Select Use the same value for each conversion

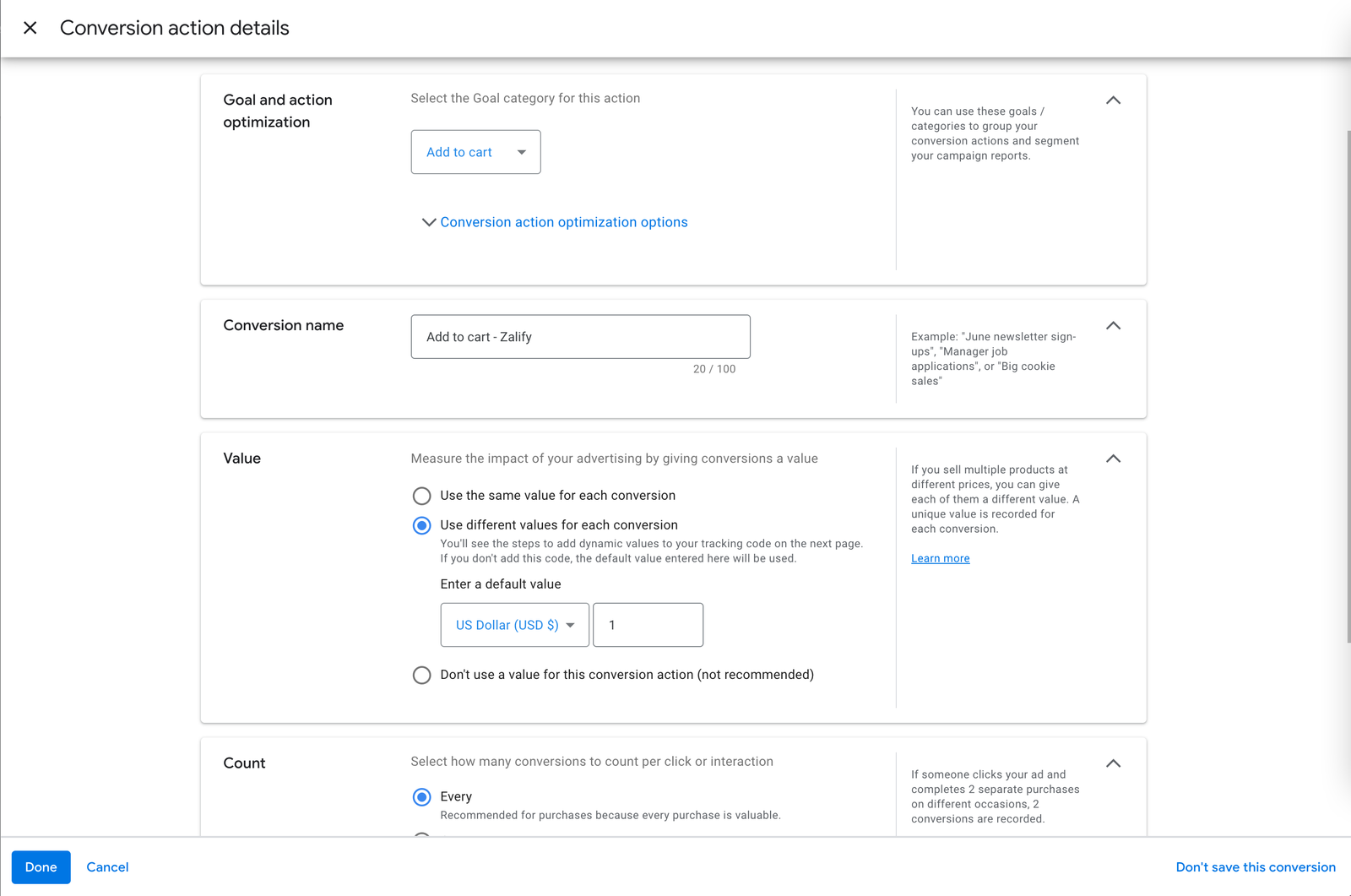[421, 496]
